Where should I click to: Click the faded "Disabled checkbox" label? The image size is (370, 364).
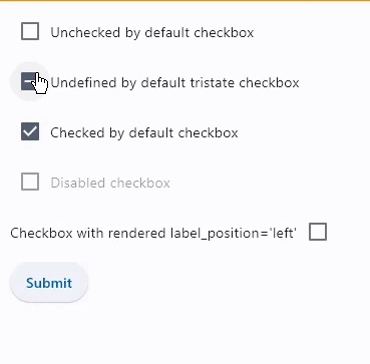110,183
